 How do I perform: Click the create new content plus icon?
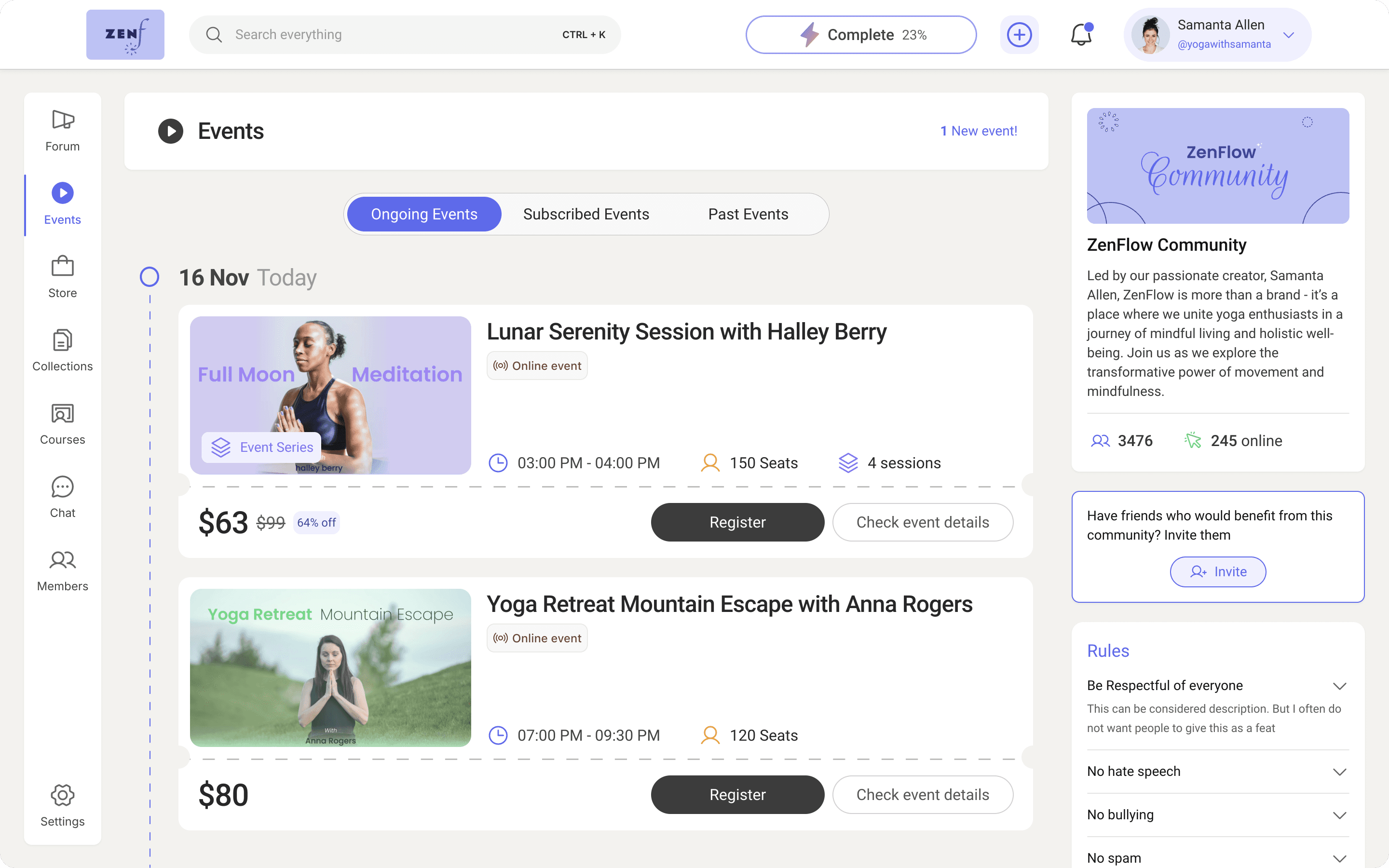pos(1019,34)
